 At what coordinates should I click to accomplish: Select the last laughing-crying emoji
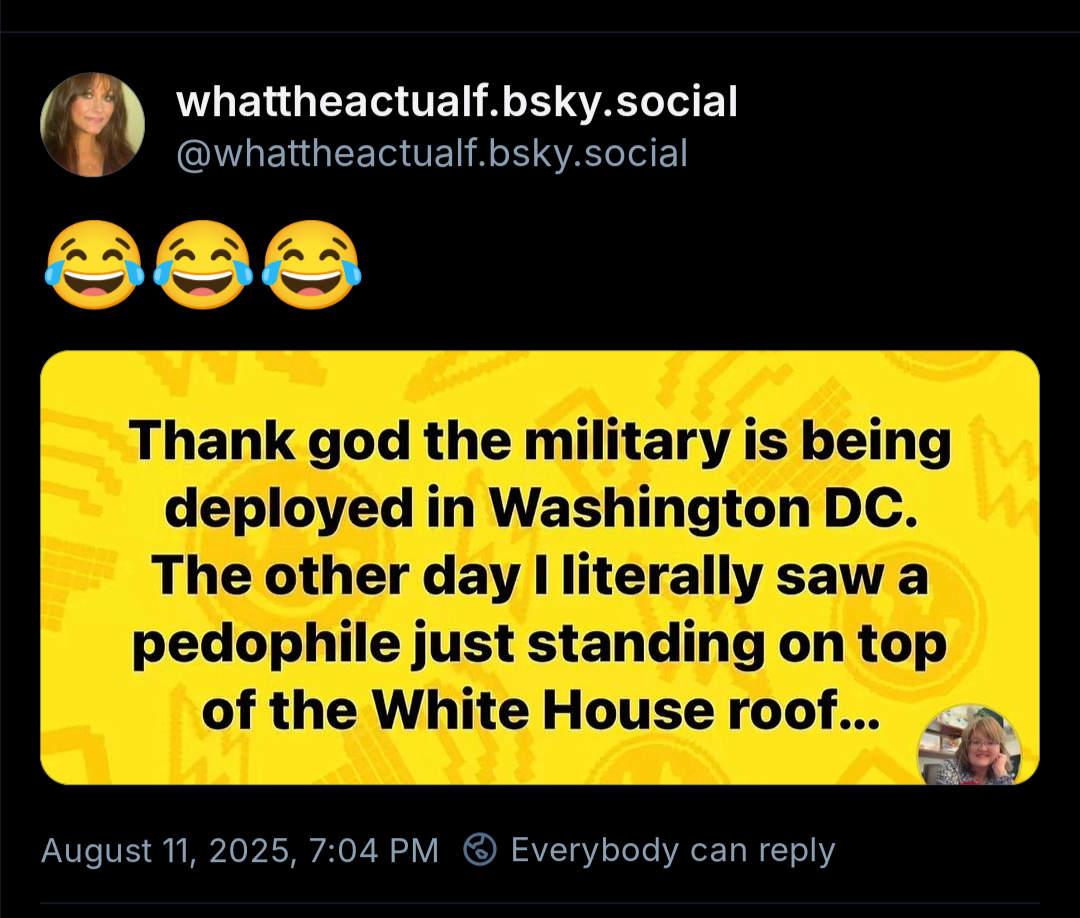point(311,265)
